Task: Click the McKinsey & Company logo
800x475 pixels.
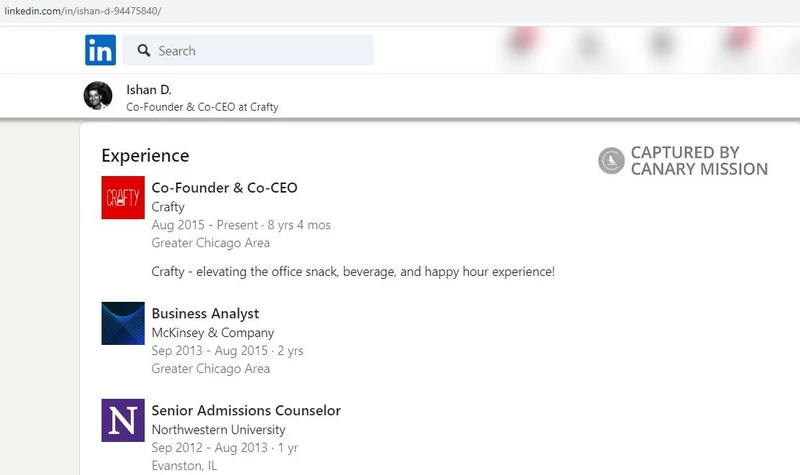Action: point(123,323)
